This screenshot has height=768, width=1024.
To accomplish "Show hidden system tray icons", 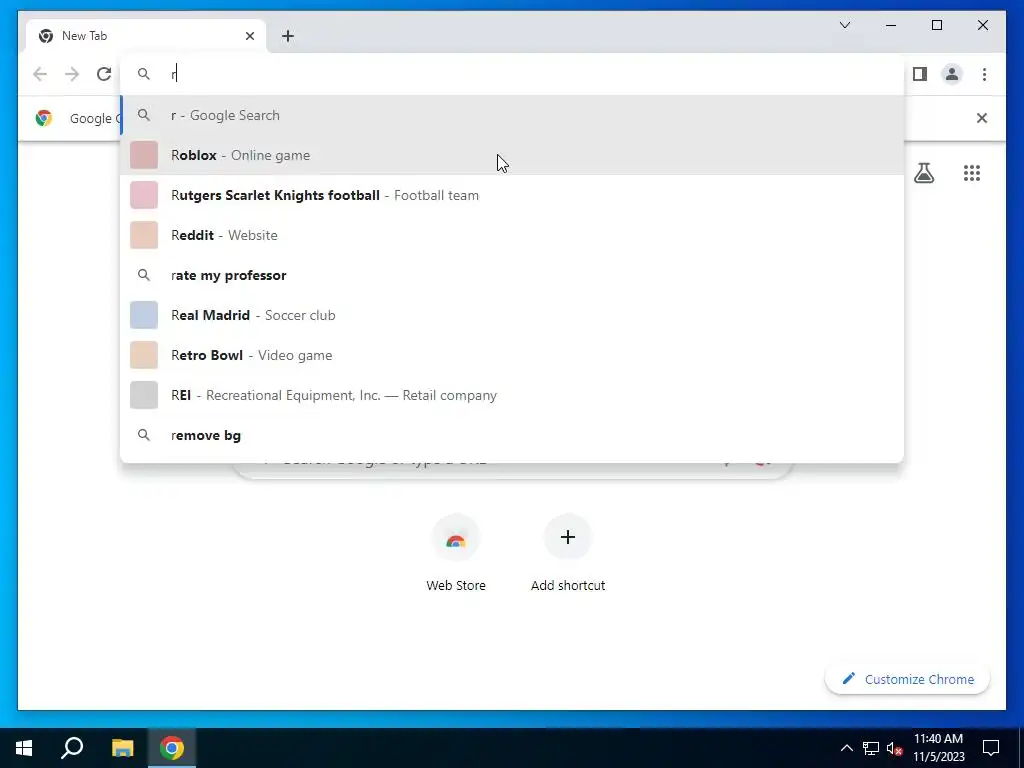I will pyautogui.click(x=846, y=748).
